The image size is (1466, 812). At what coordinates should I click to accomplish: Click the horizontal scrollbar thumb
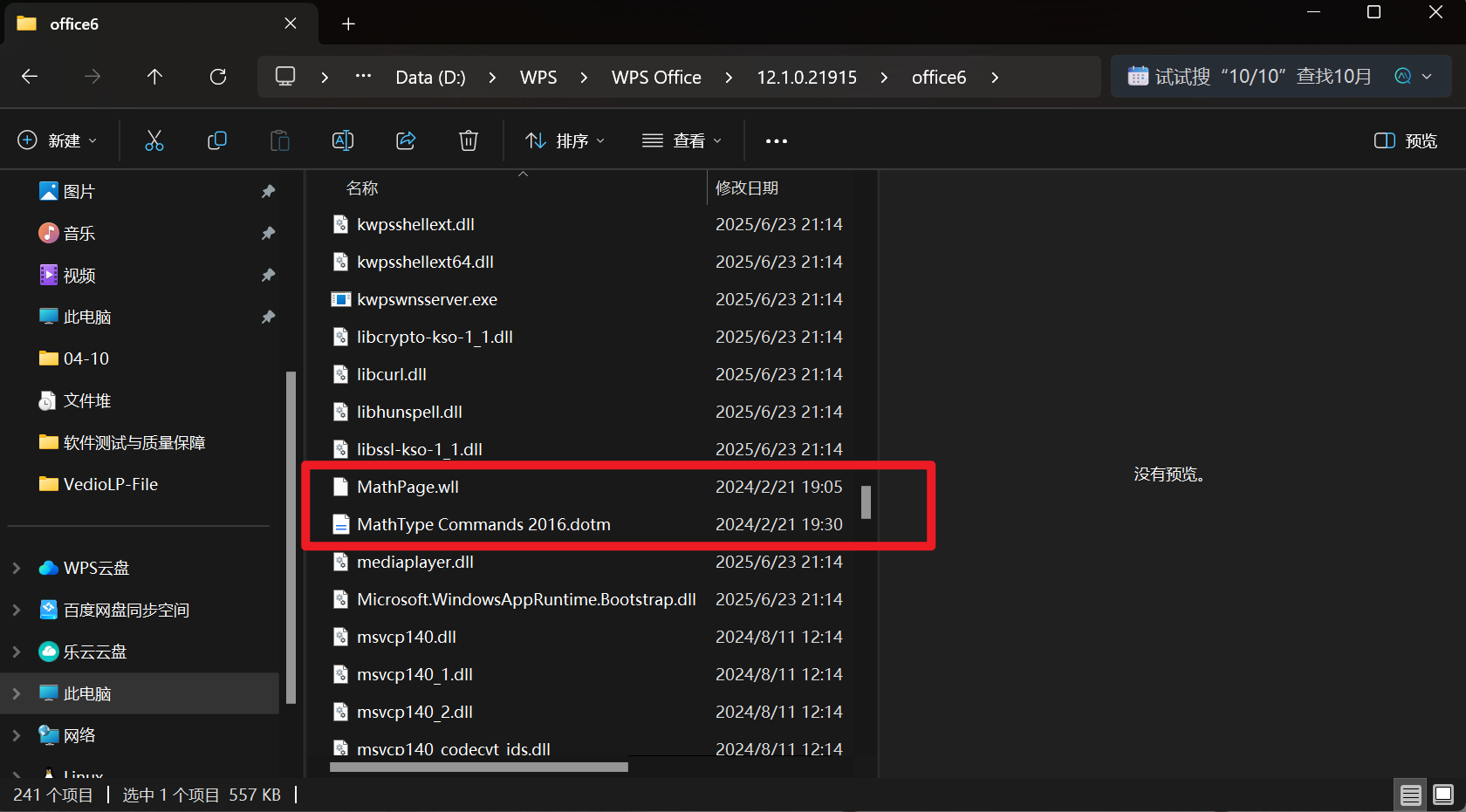point(479,768)
